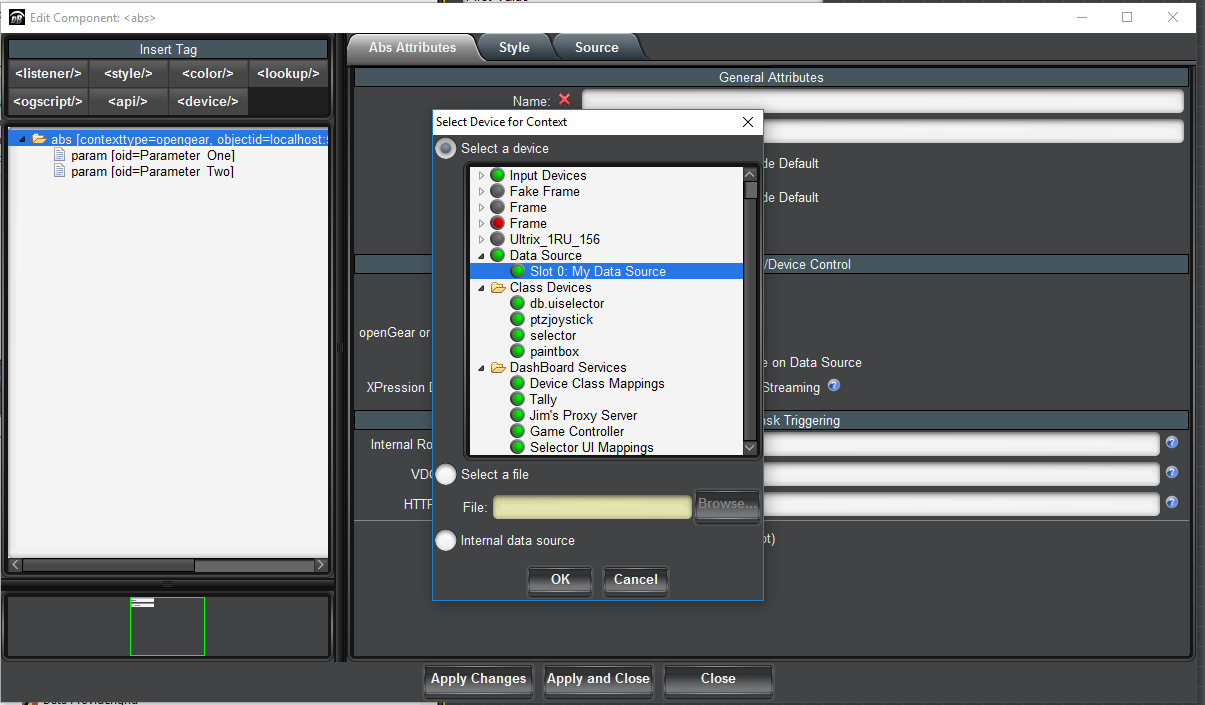Screen dimensions: 1205x705
Task: Confirm the device selection with OK
Action: point(561,579)
